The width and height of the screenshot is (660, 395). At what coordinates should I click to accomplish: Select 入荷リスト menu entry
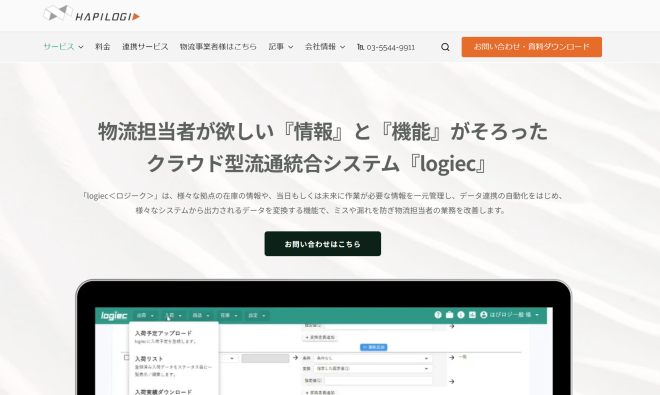point(149,359)
